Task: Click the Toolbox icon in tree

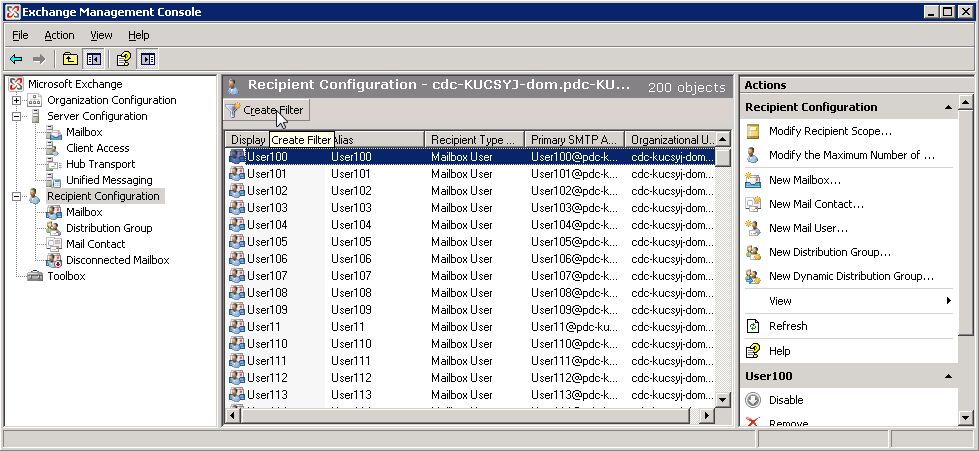Action: pyautogui.click(x=35, y=276)
